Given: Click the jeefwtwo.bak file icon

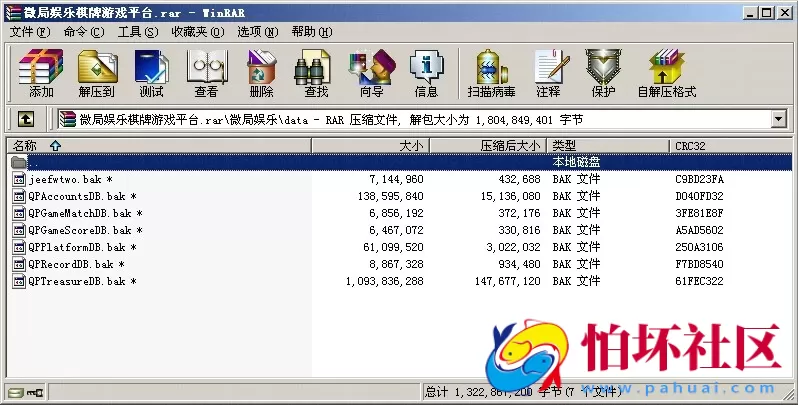Looking at the screenshot, I should coord(19,179).
